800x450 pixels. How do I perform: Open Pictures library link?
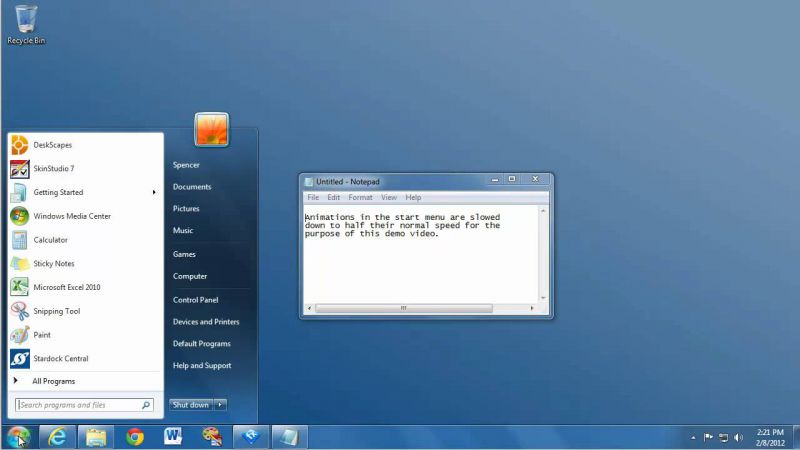186,209
